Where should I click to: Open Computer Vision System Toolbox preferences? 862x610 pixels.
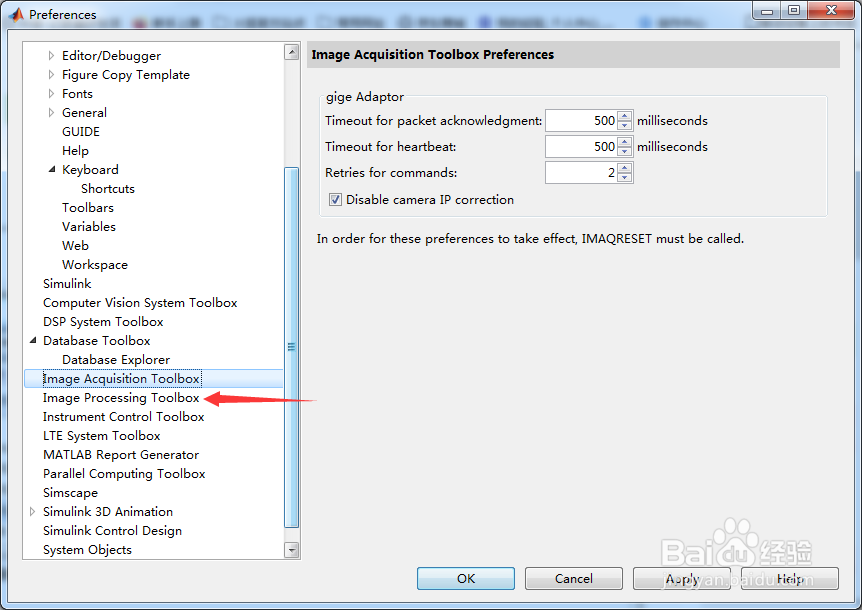[140, 303]
